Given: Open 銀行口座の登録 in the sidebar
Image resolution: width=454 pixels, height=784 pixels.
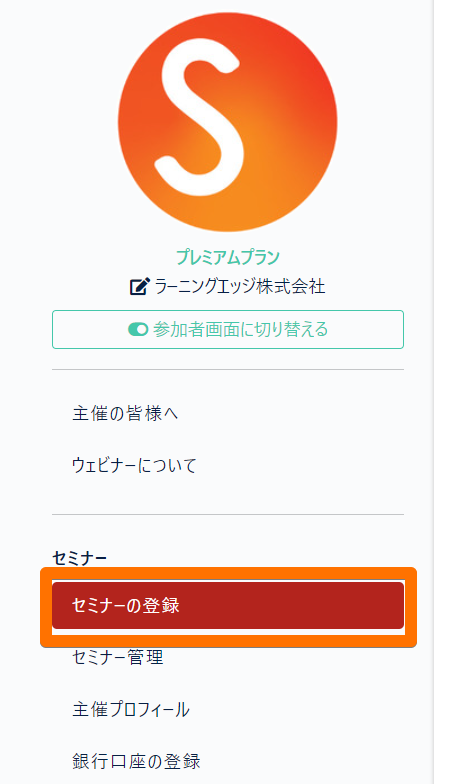Looking at the screenshot, I should pos(136,762).
